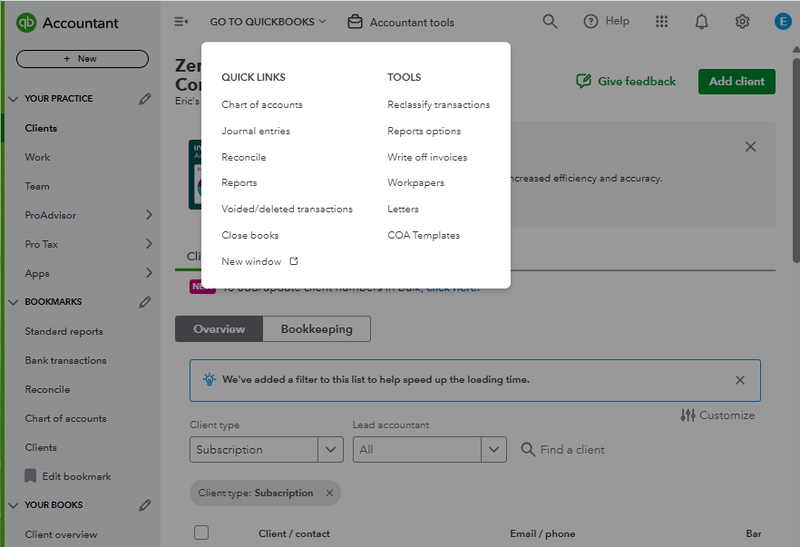Open Bank transactions bookmark
800x547 pixels.
[66, 361]
